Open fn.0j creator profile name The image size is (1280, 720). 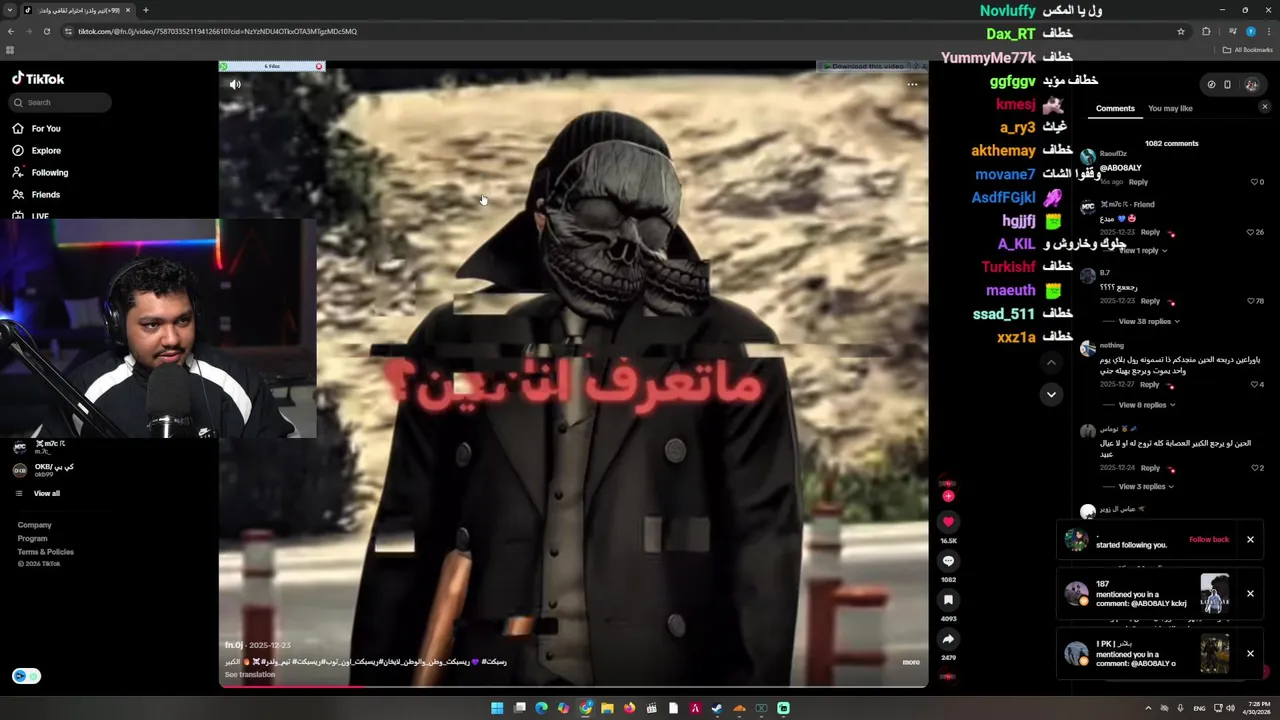[x=234, y=646]
